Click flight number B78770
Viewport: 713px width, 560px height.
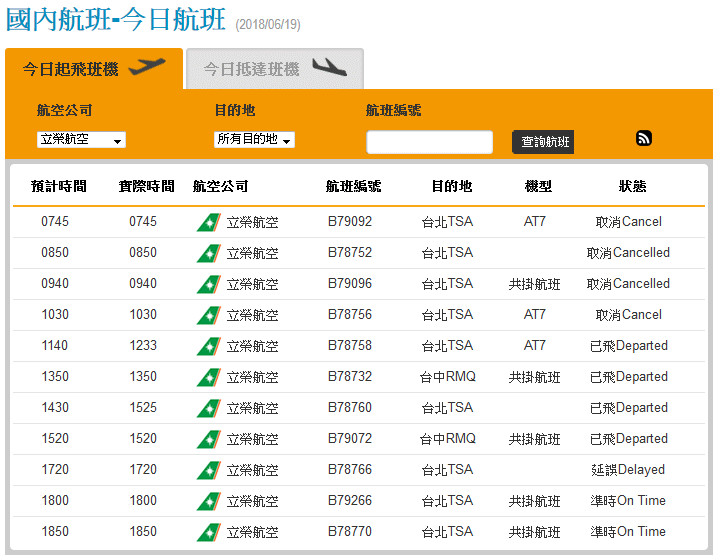pos(350,531)
